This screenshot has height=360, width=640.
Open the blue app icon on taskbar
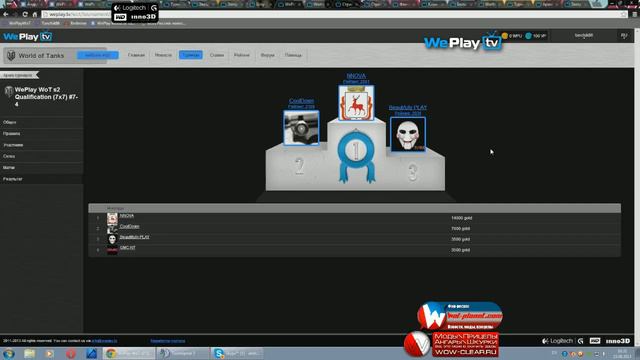point(91,353)
